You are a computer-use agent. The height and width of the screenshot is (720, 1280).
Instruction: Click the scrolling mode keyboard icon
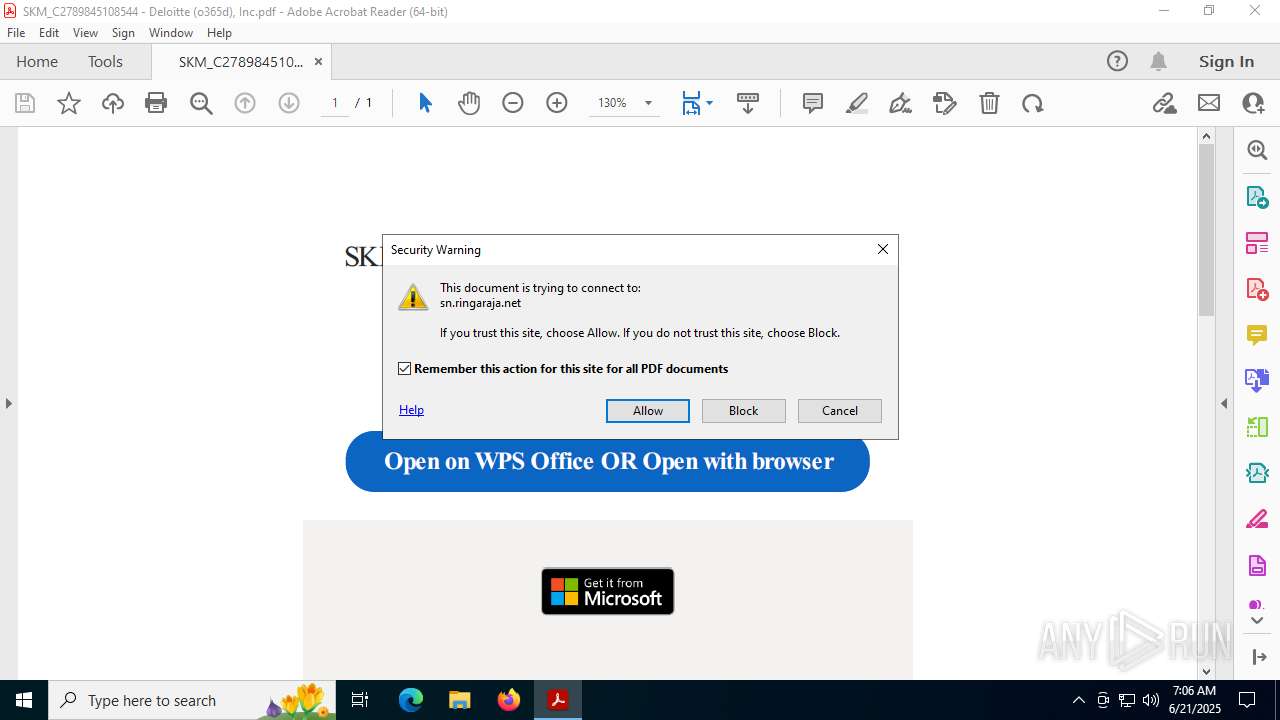point(748,103)
